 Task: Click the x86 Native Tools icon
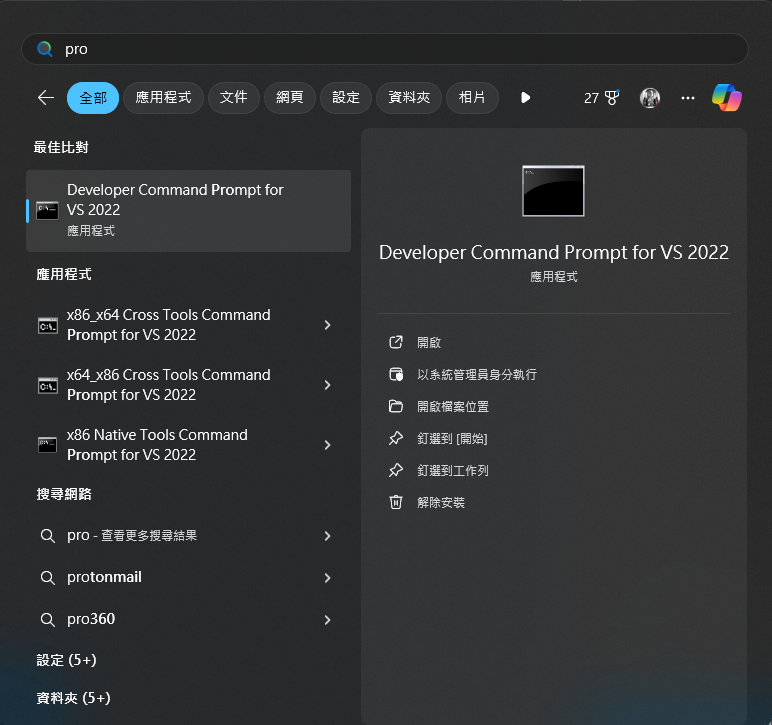pos(48,445)
